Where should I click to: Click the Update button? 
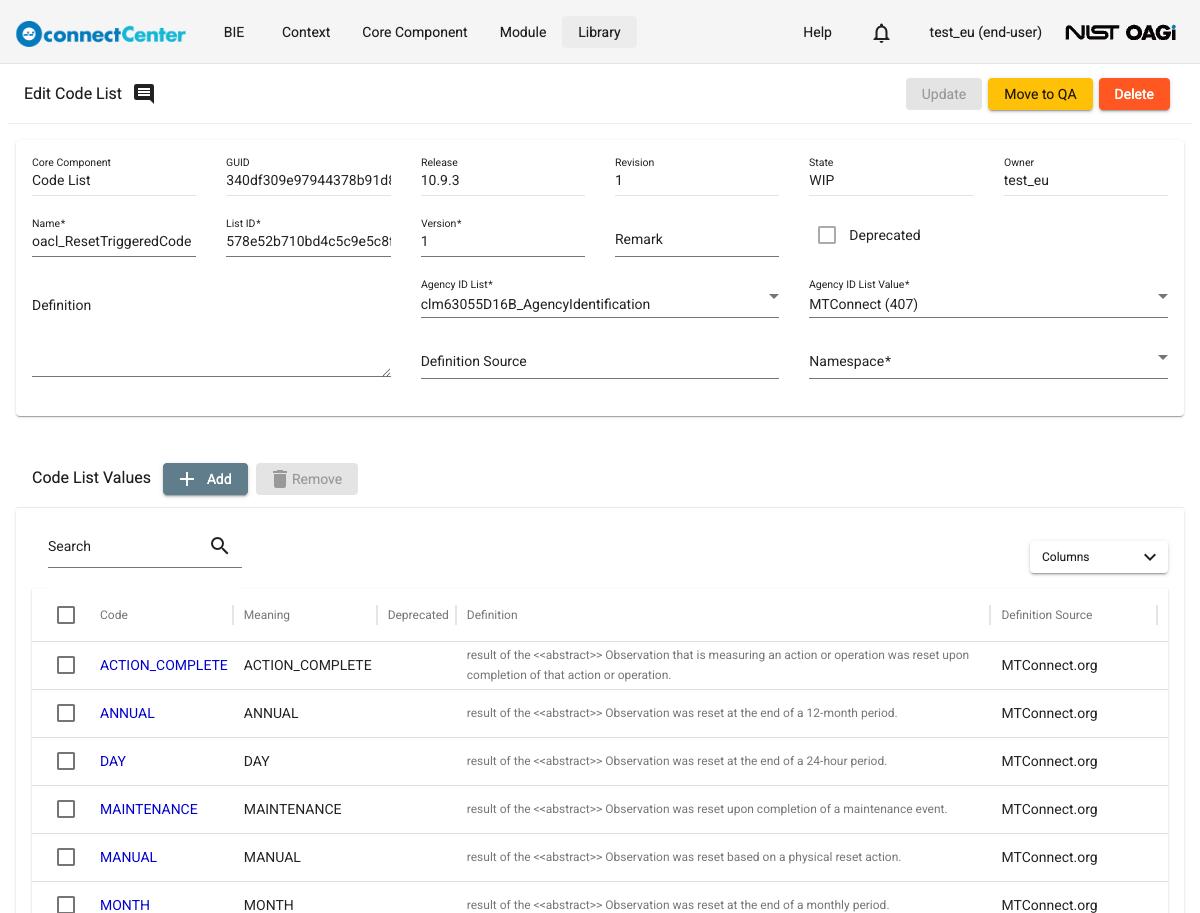point(944,94)
